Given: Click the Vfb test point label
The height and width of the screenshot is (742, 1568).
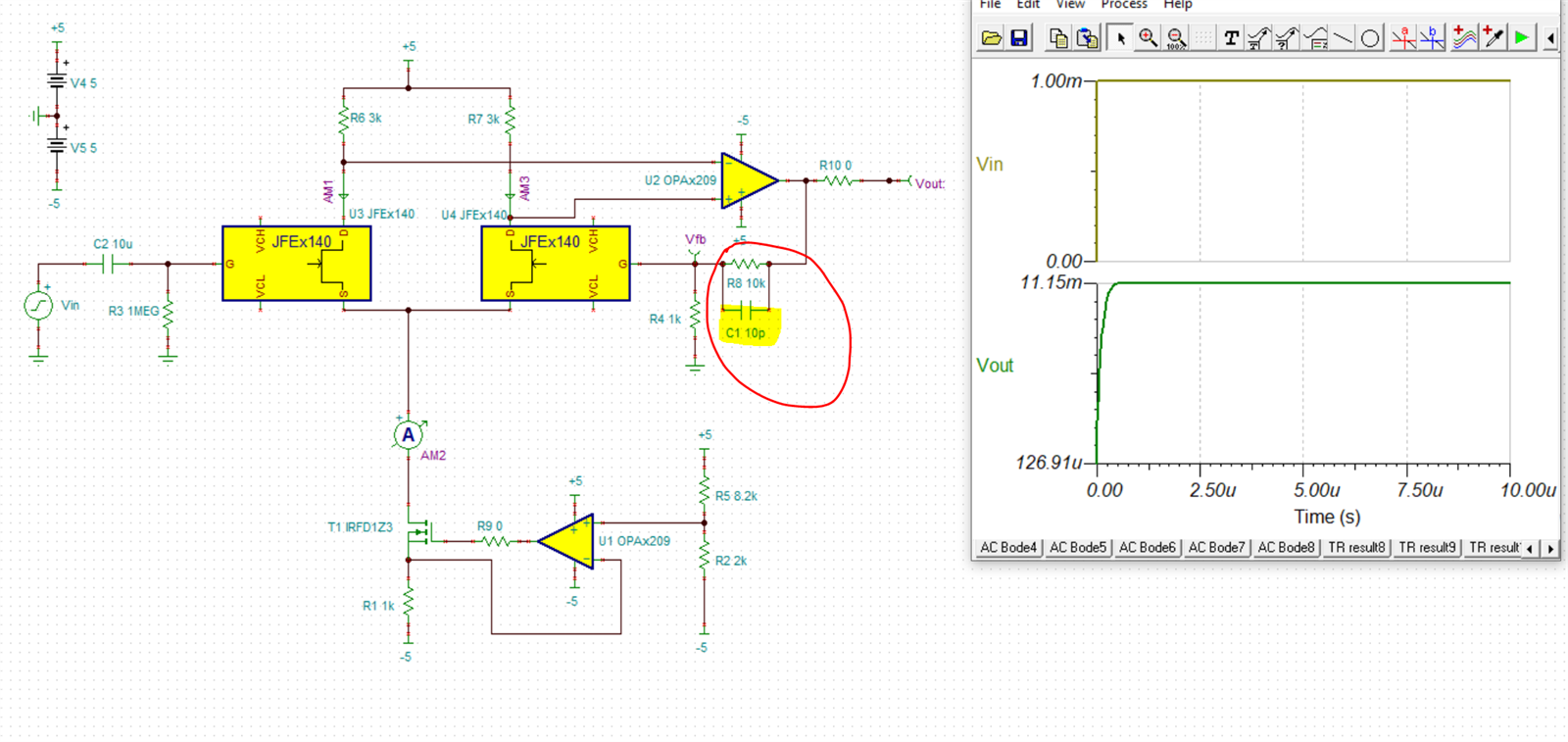Looking at the screenshot, I should click(x=695, y=239).
